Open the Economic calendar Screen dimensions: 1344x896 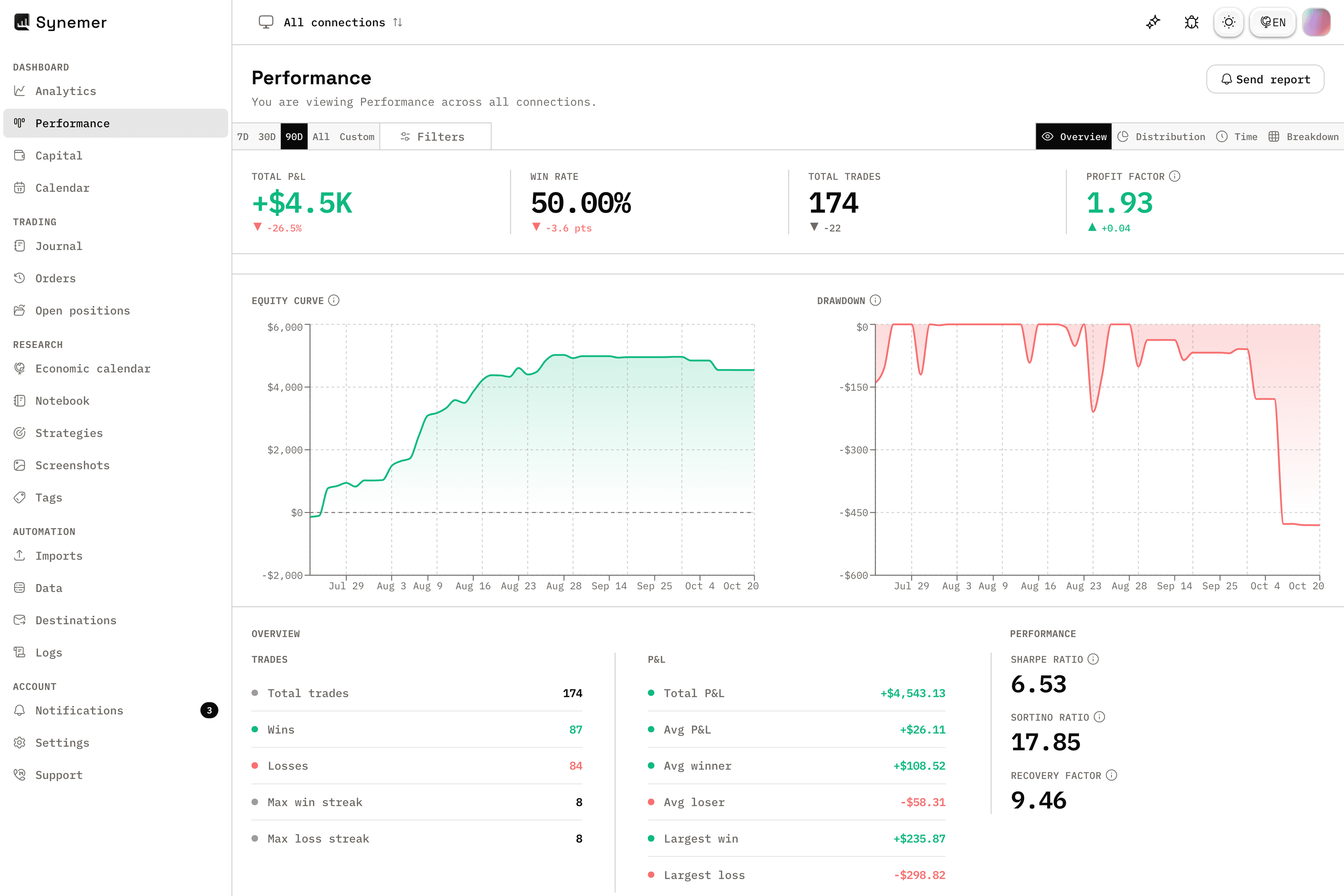tap(115, 369)
